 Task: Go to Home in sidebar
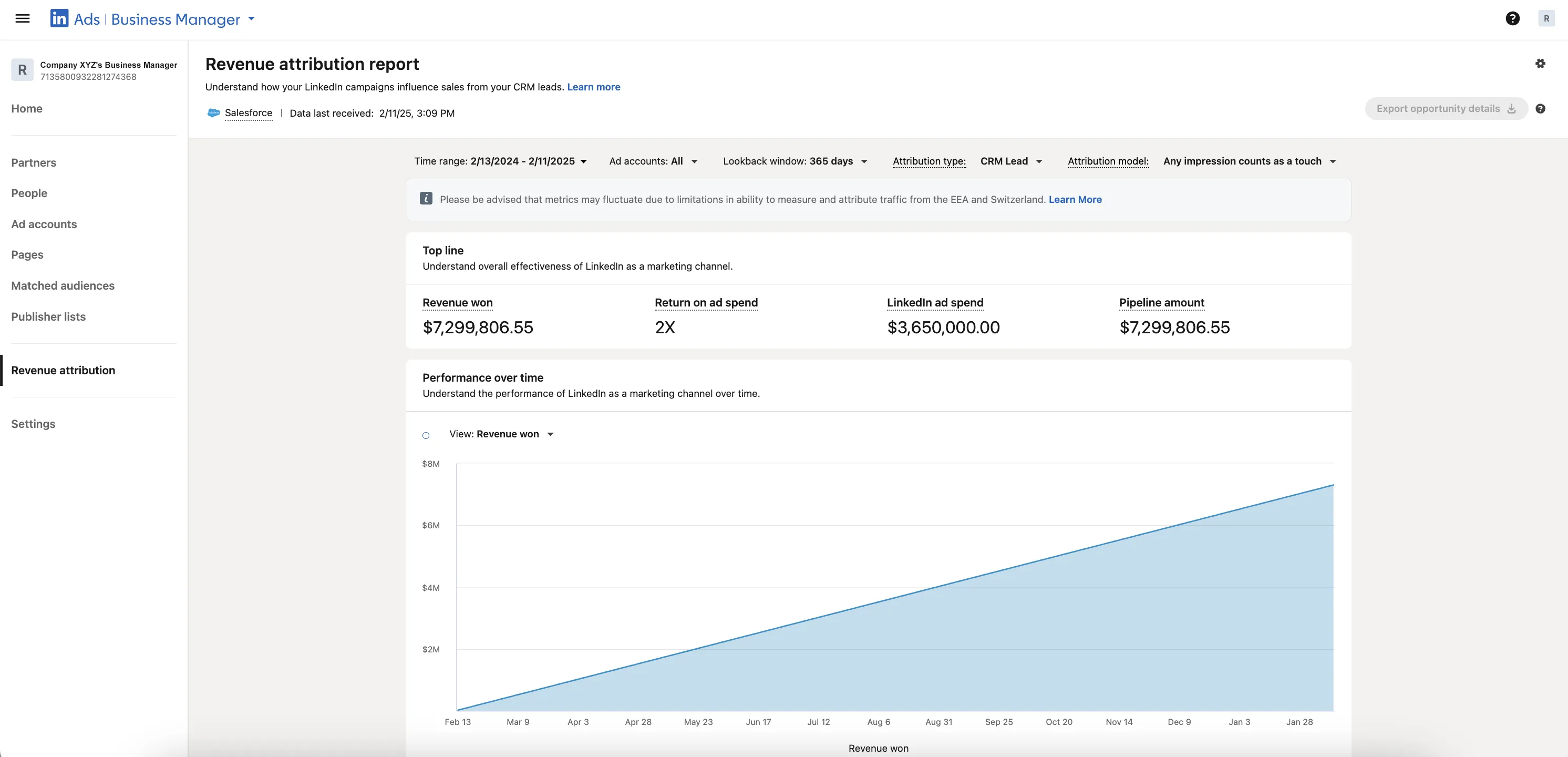(x=27, y=109)
